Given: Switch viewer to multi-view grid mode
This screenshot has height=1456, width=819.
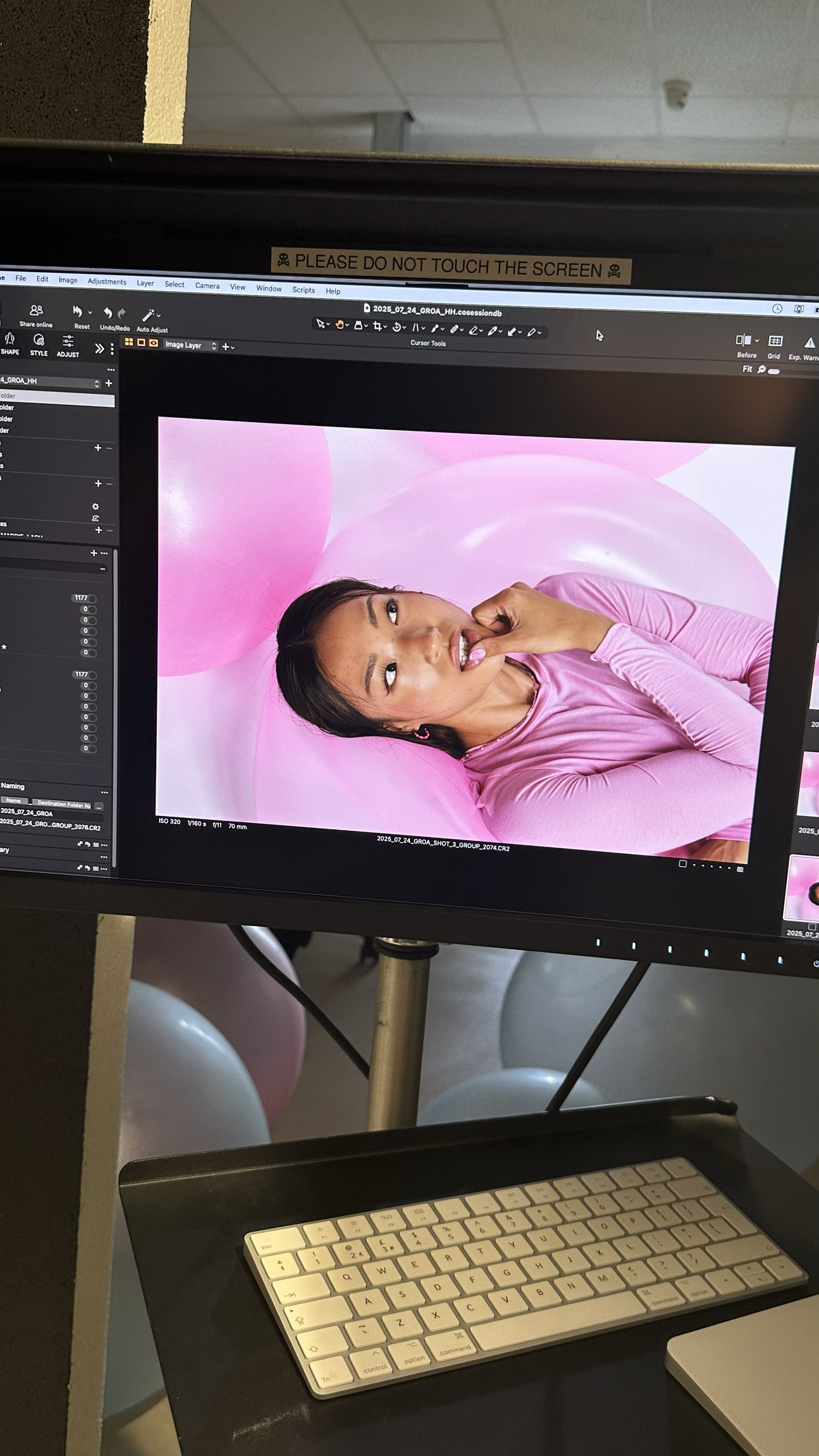Looking at the screenshot, I should (129, 342).
